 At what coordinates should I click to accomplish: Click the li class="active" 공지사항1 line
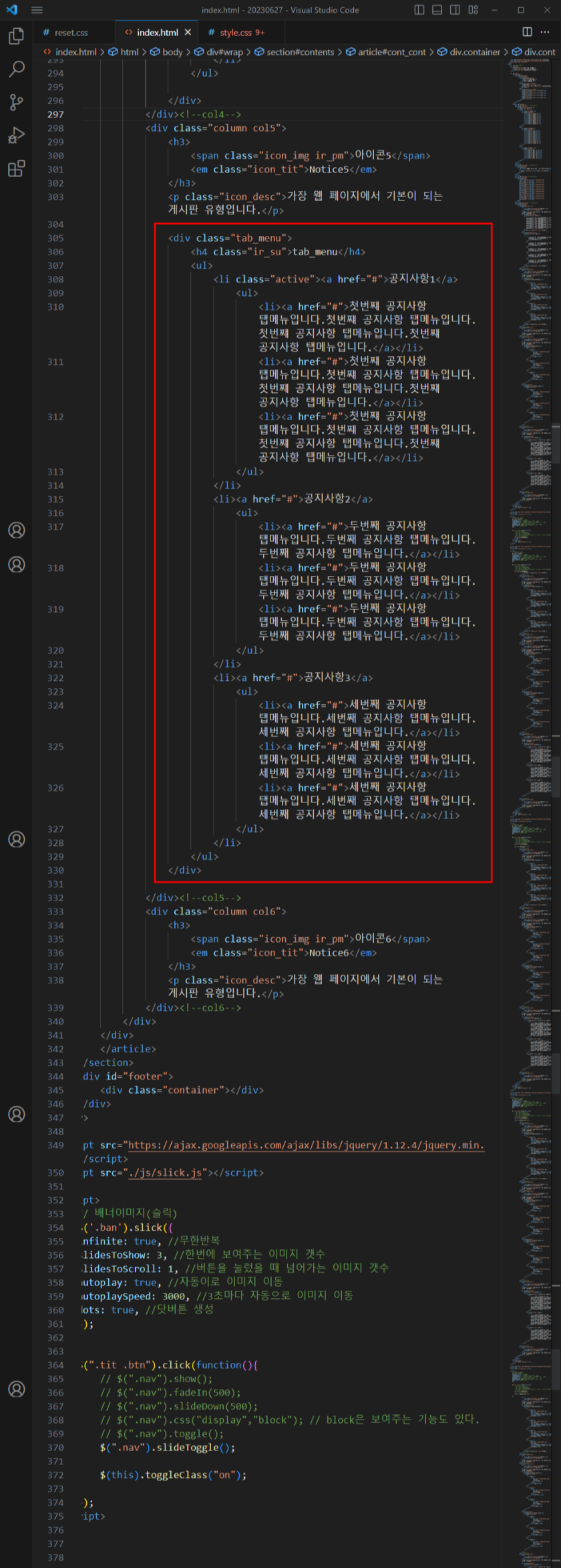click(x=335, y=279)
